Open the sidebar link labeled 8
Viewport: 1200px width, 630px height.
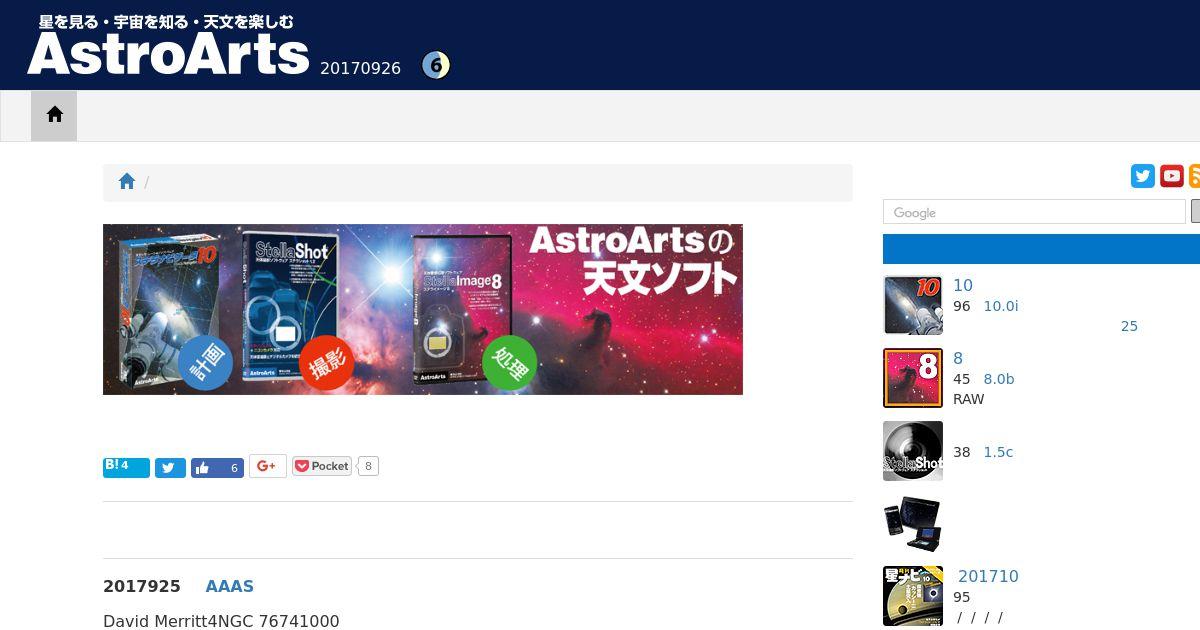958,359
